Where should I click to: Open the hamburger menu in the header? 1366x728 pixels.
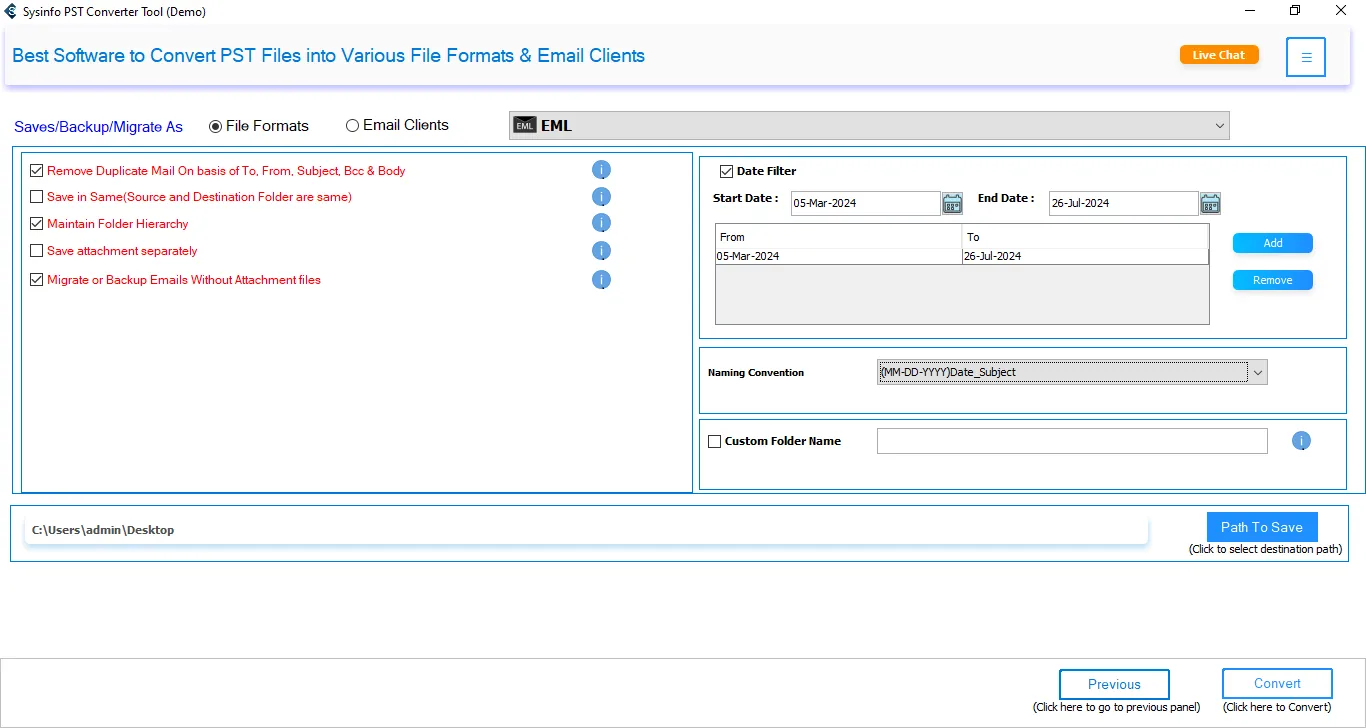(x=1306, y=57)
